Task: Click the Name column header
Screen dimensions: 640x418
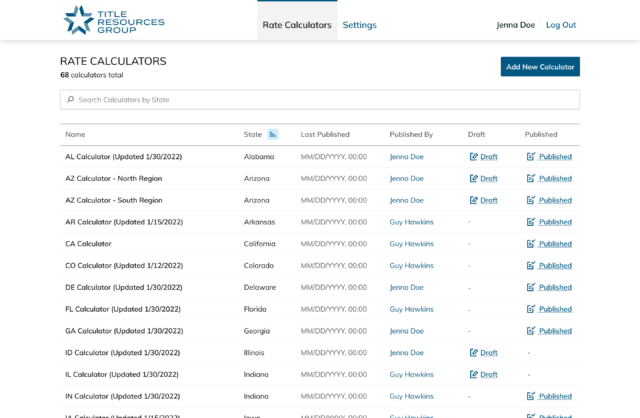Action: coord(75,134)
